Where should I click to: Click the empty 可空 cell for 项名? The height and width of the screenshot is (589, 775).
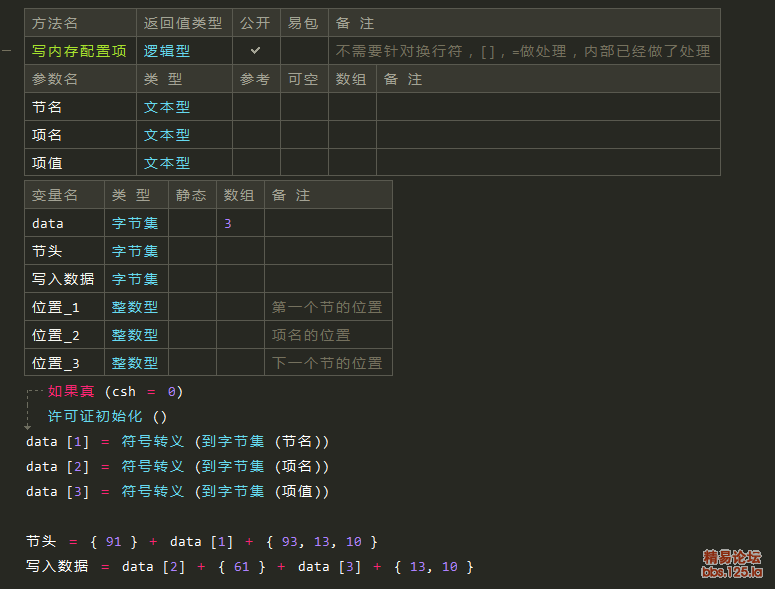tap(304, 135)
